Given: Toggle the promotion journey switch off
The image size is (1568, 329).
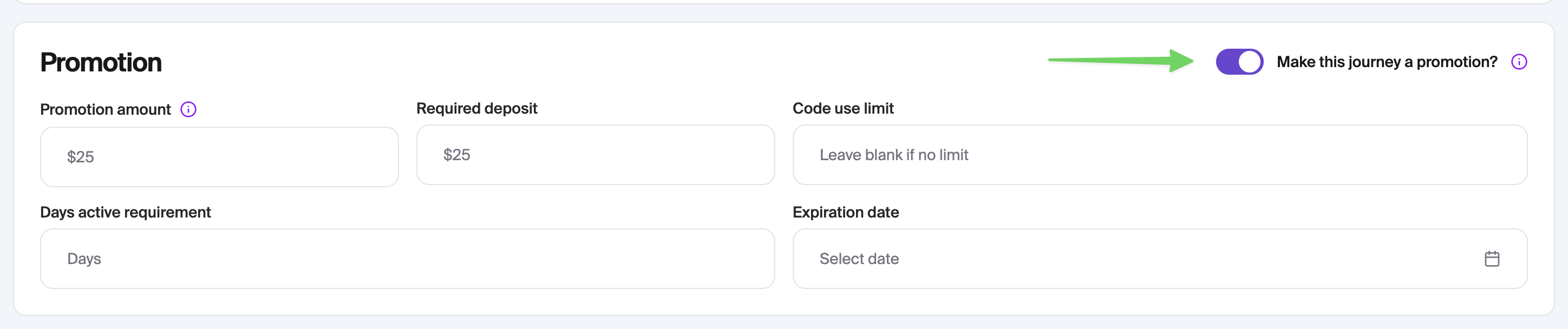Looking at the screenshot, I should pos(1239,62).
